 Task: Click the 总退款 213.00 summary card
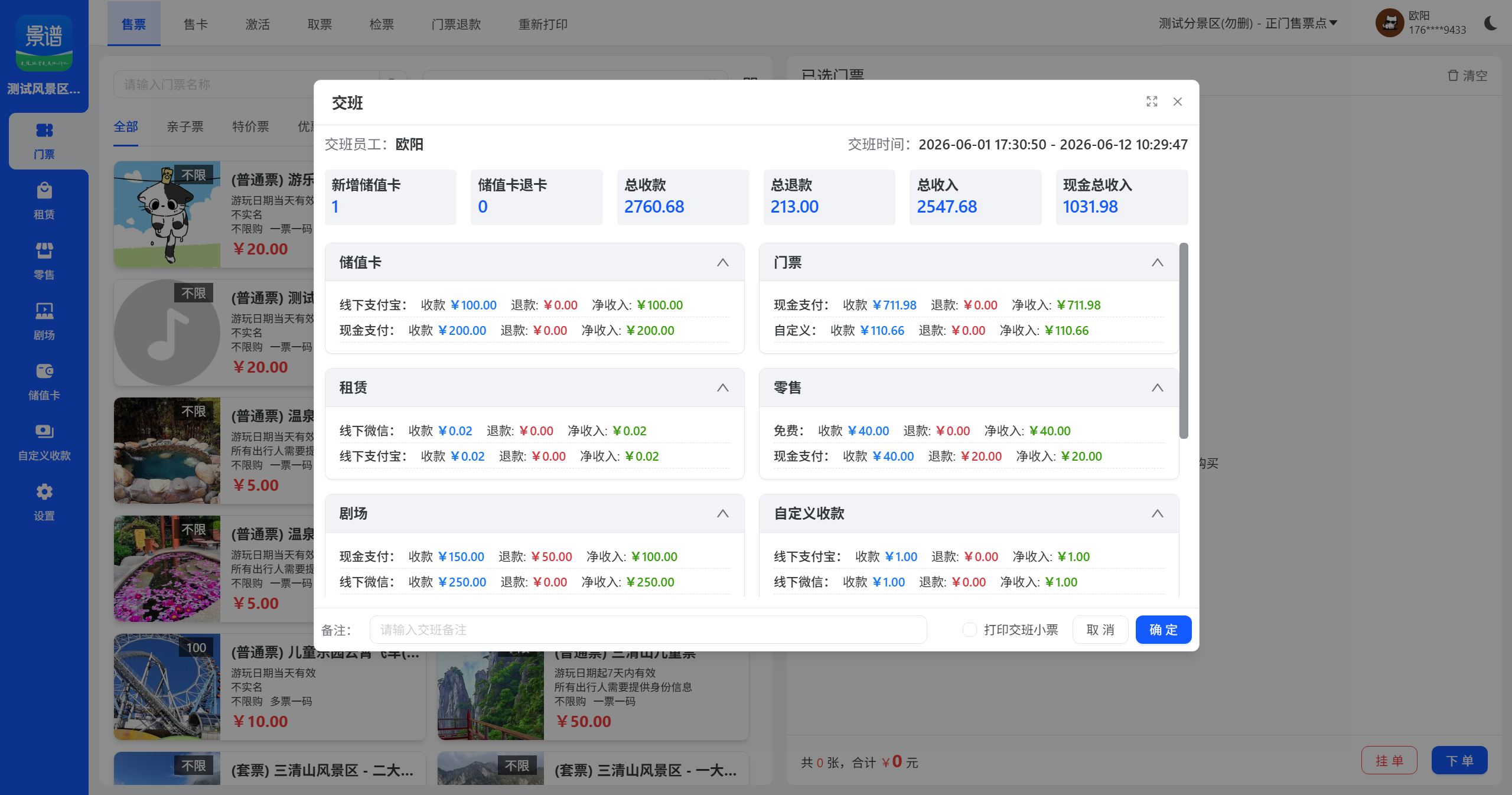[829, 197]
